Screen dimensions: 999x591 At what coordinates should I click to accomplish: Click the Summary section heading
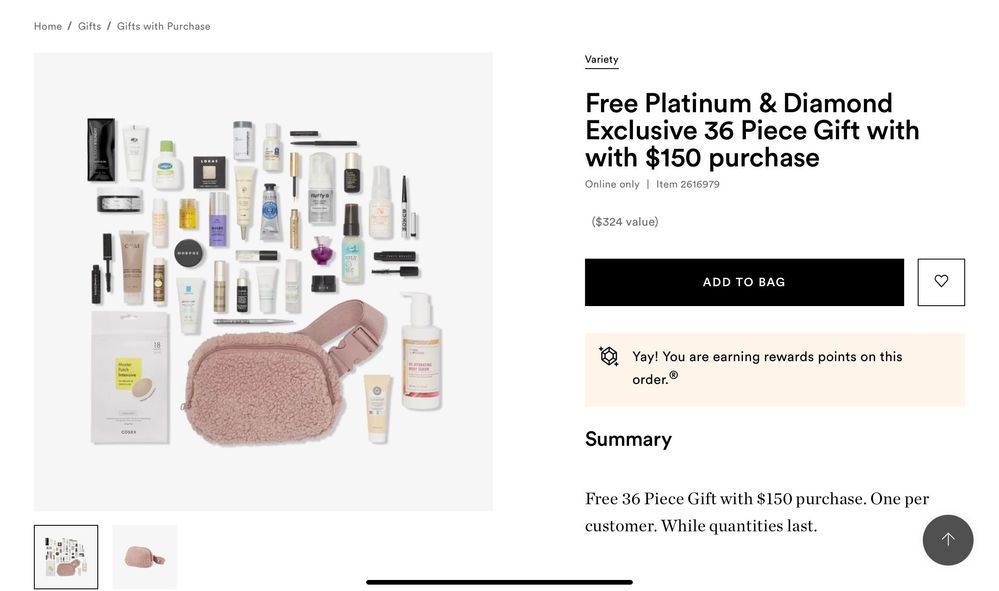pyautogui.click(x=628, y=439)
